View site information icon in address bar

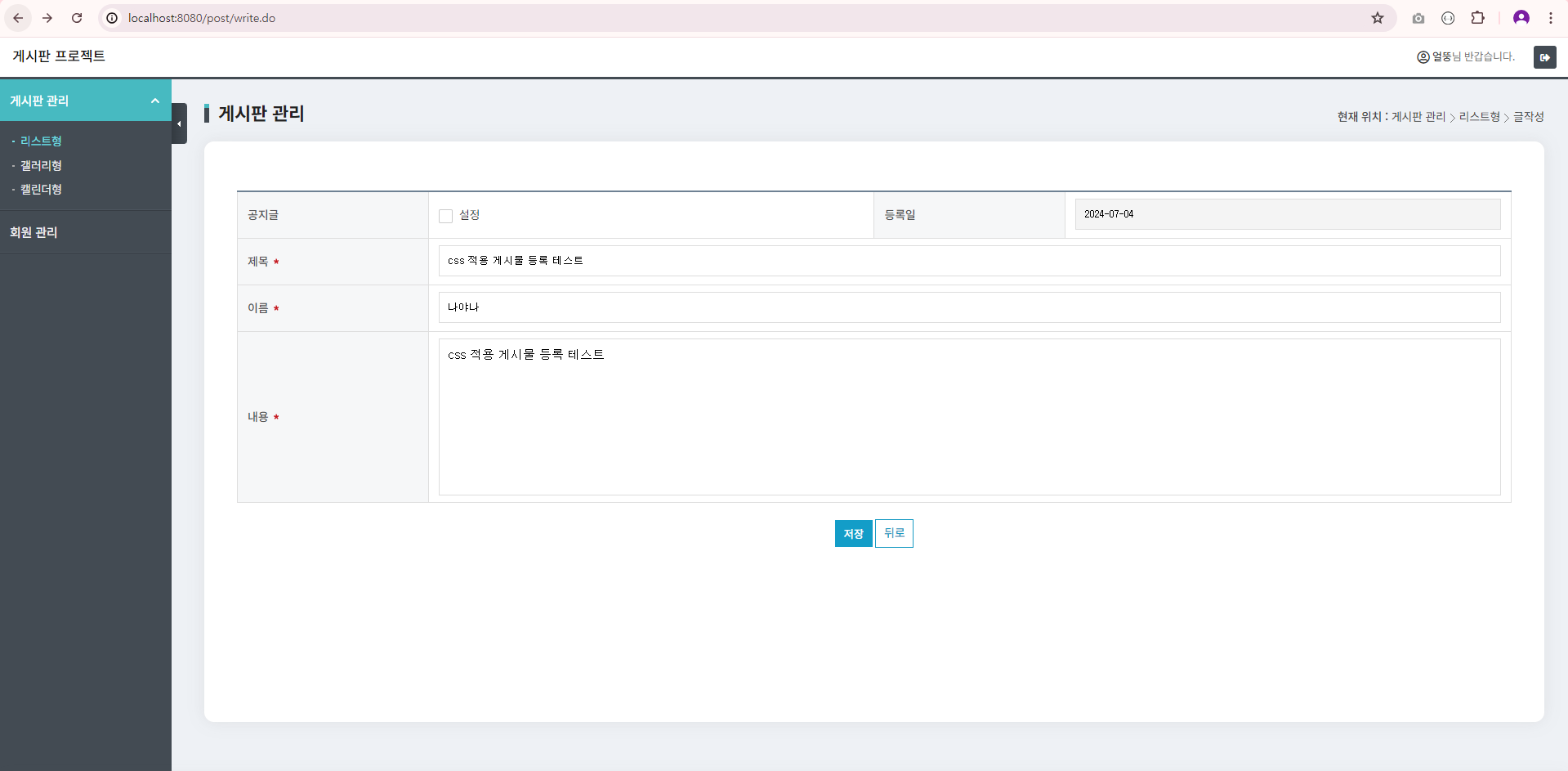(112, 18)
